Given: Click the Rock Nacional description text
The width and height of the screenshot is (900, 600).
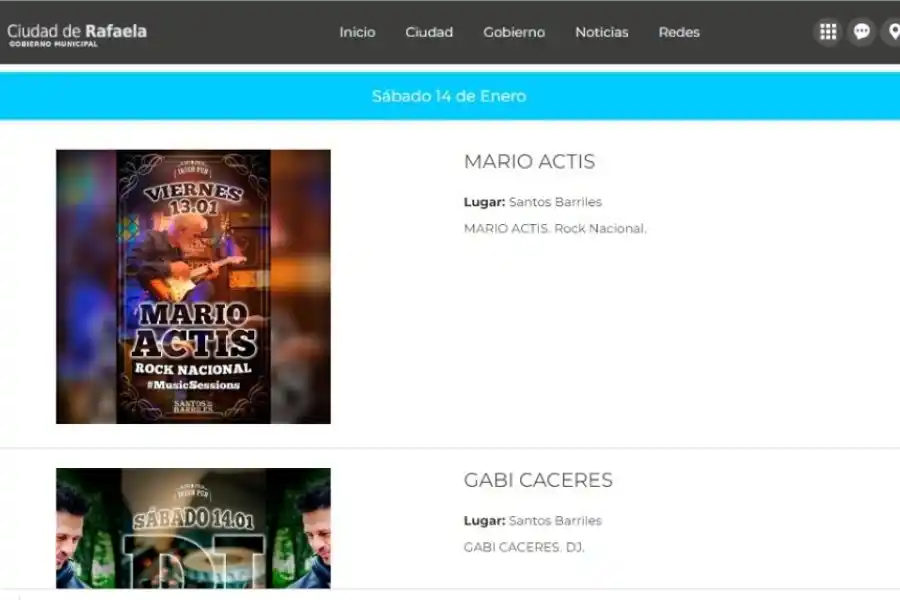Looking at the screenshot, I should pyautogui.click(x=554, y=228).
